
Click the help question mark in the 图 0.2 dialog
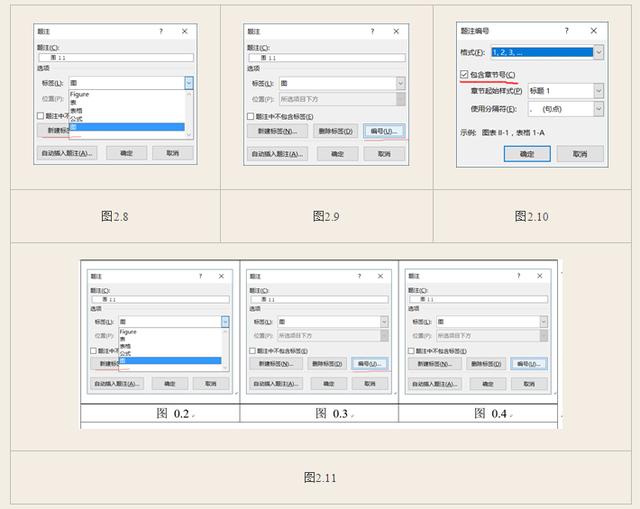(x=200, y=276)
